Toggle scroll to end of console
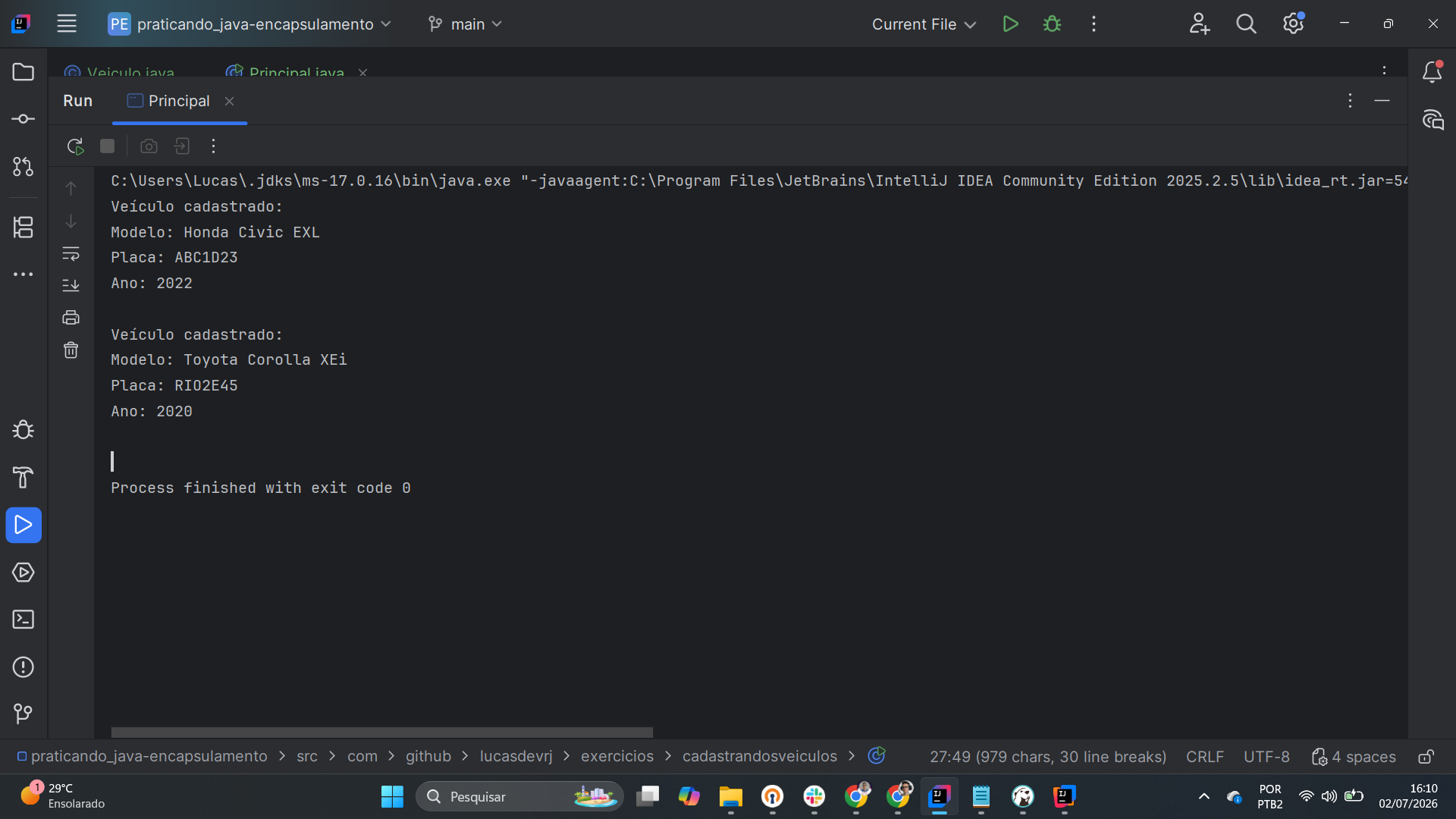The height and width of the screenshot is (819, 1456). (x=71, y=285)
